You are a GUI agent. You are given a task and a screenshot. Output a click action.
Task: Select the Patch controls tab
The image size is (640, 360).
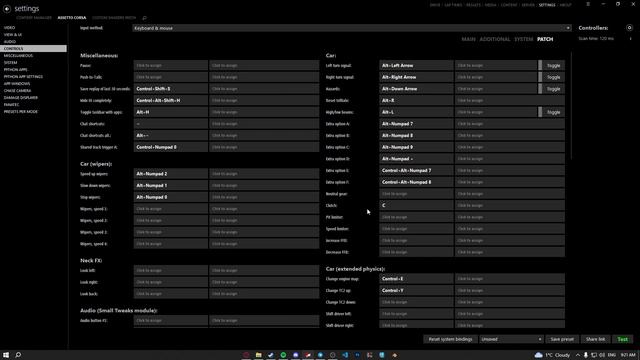[545, 39]
